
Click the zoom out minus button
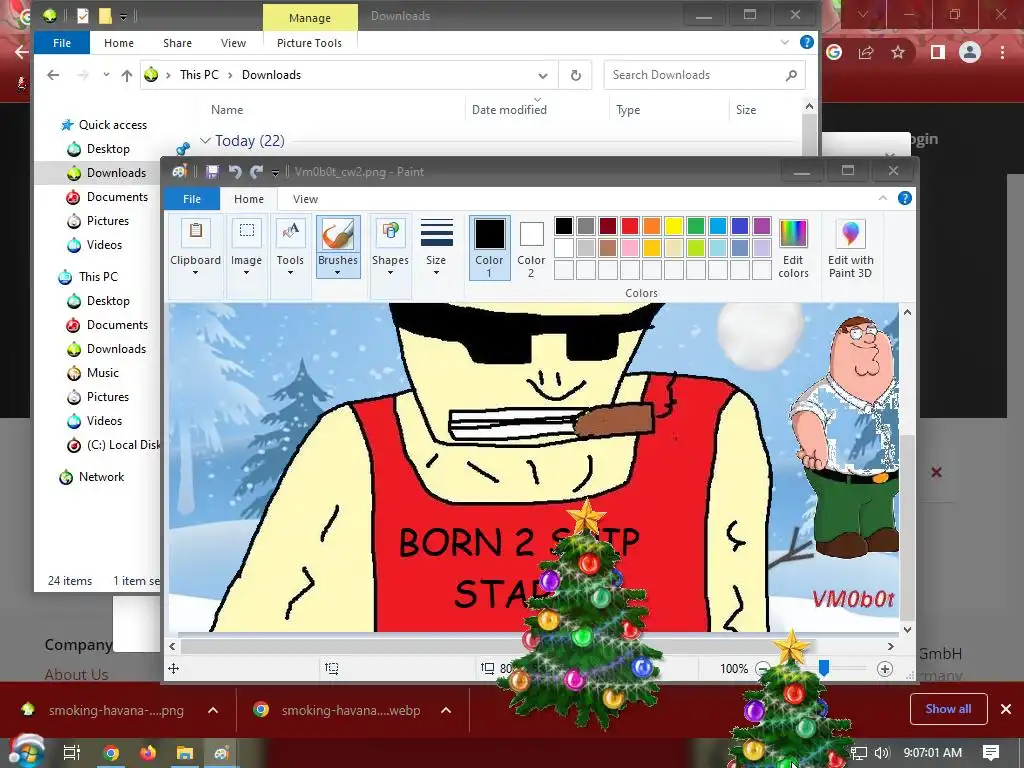coord(762,669)
